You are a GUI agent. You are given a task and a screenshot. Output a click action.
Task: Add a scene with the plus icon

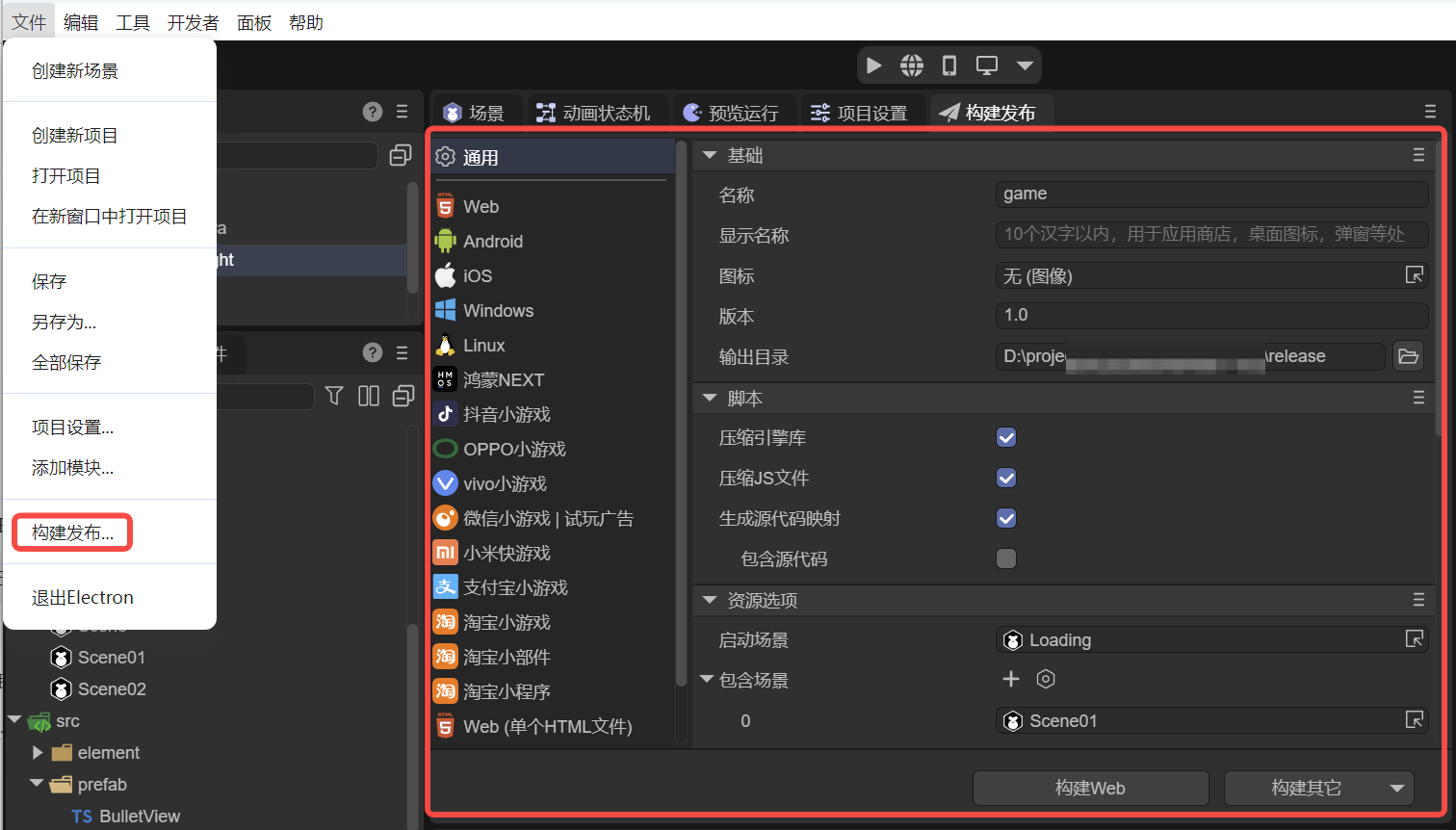(1010, 680)
